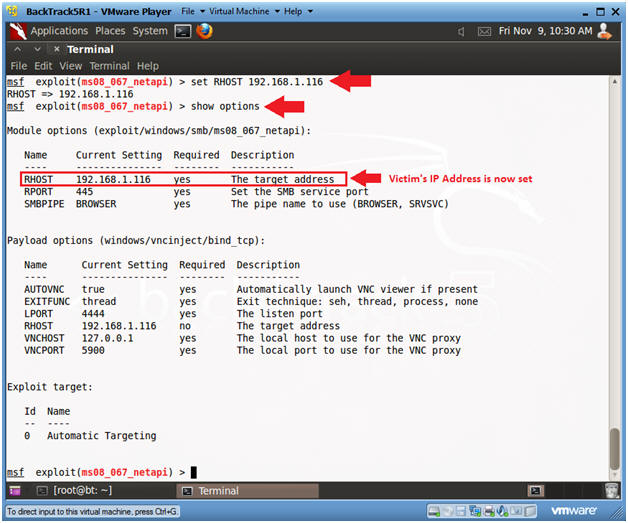Click terminal scrollbar up arrow
The width and height of the screenshot is (628, 523).
[x=615, y=81]
